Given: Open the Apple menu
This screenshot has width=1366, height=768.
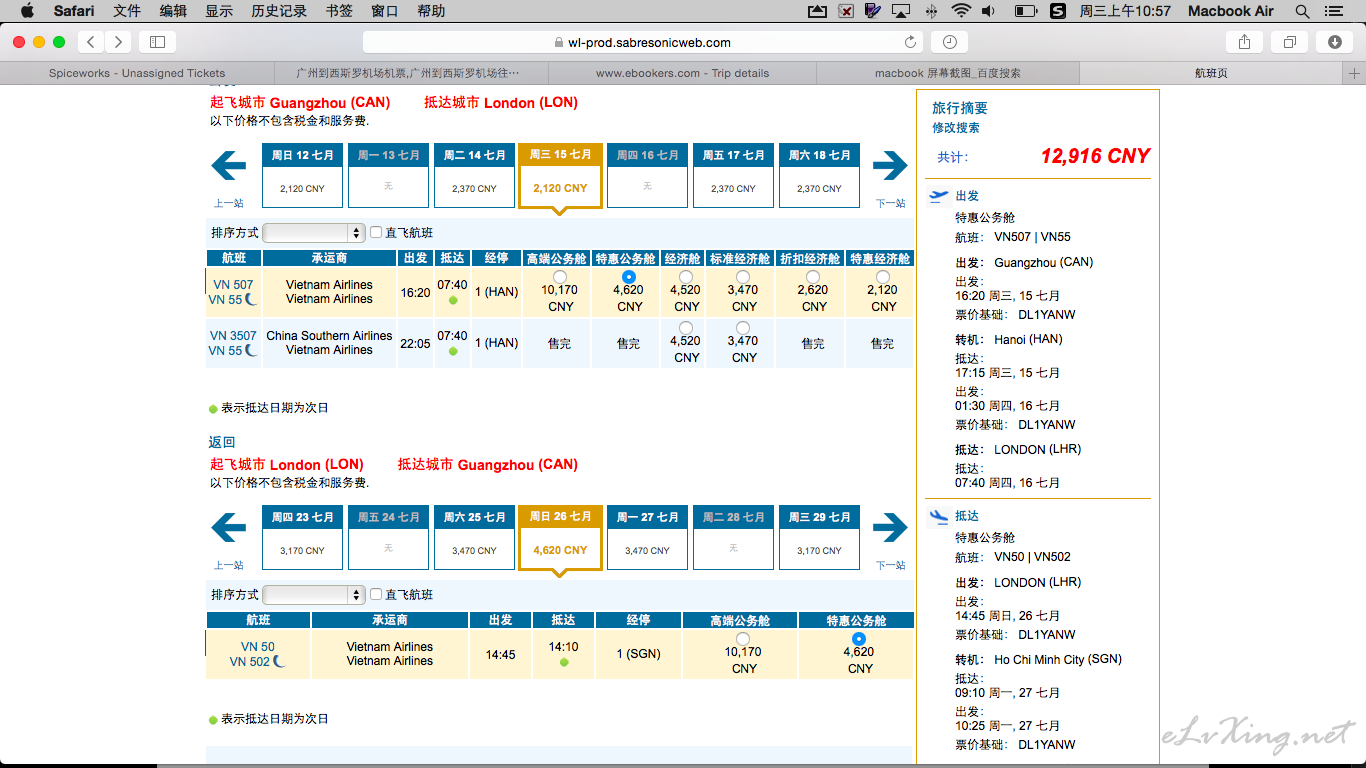Looking at the screenshot, I should click(27, 11).
